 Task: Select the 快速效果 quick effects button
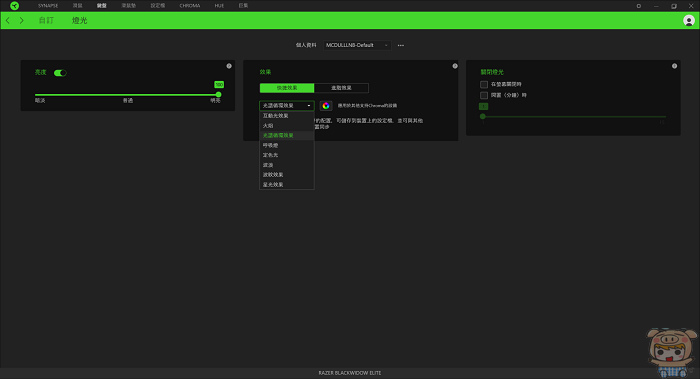(x=287, y=88)
